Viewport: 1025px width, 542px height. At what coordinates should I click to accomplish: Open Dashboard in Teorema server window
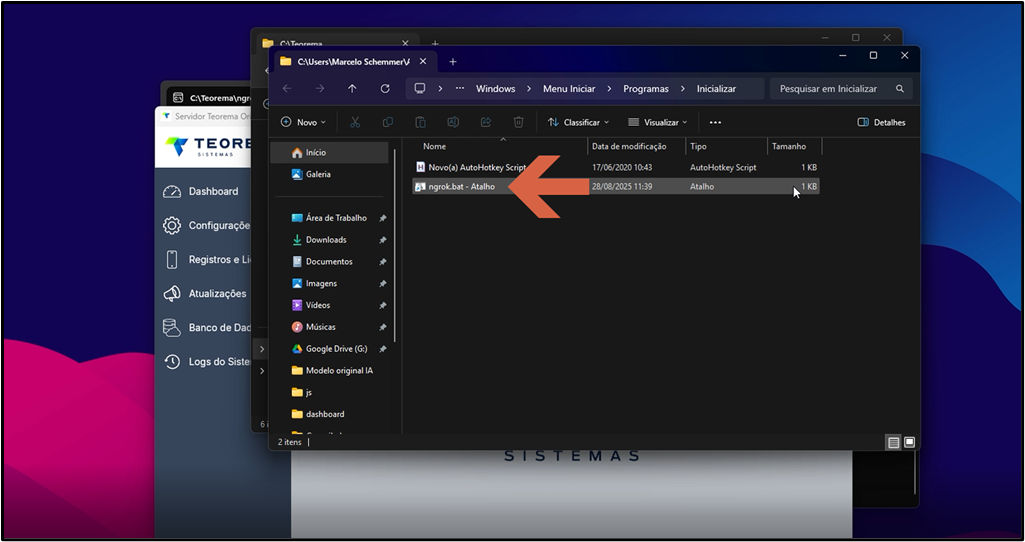(x=203, y=192)
